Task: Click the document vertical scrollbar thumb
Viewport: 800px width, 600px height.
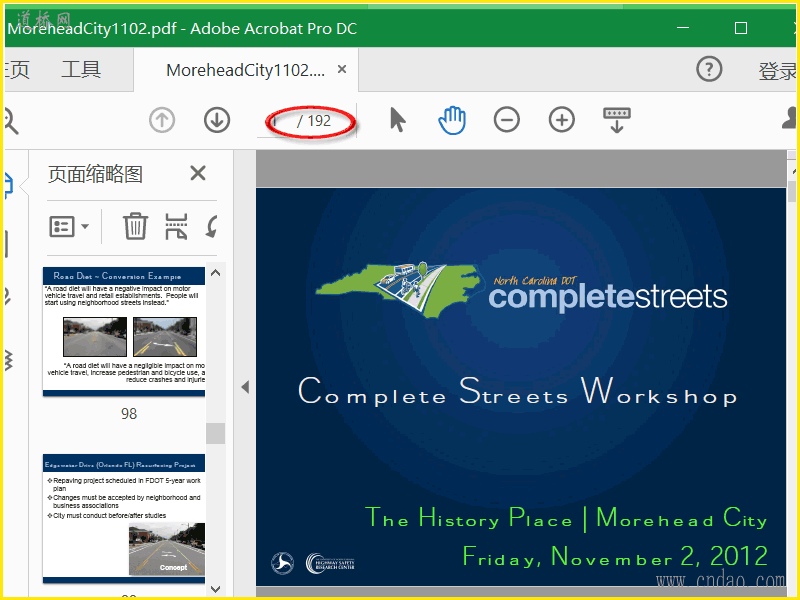Action: (x=791, y=191)
